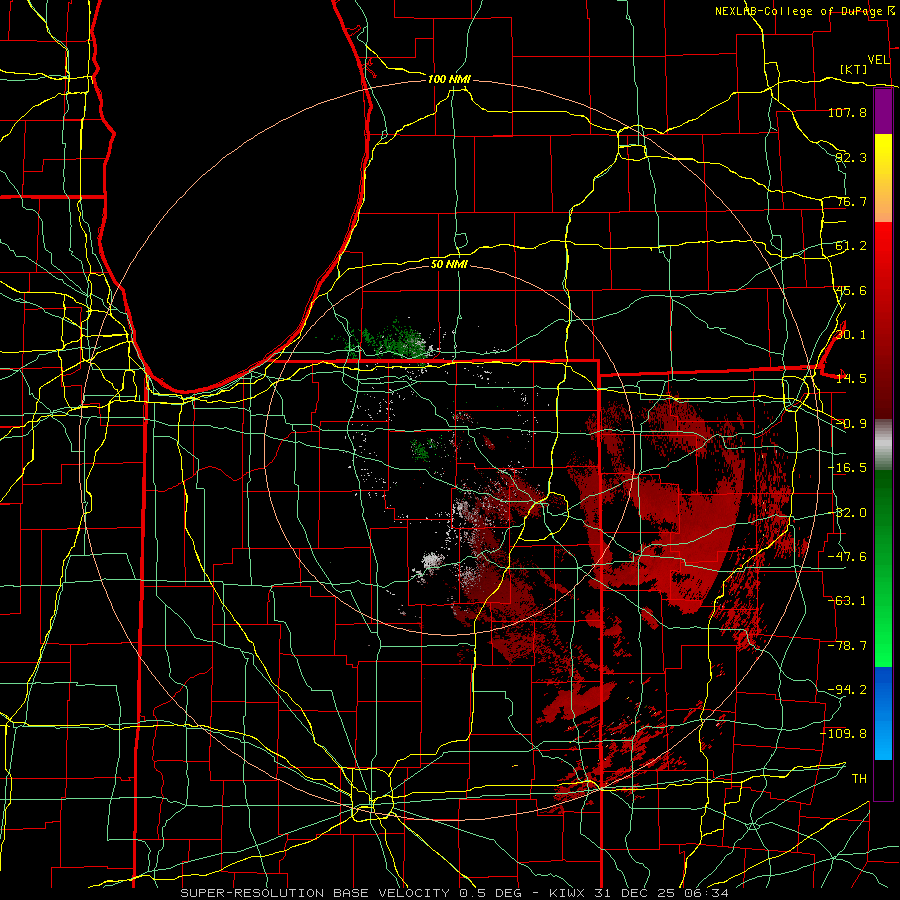Click the TH label near scale bottom

tap(859, 779)
